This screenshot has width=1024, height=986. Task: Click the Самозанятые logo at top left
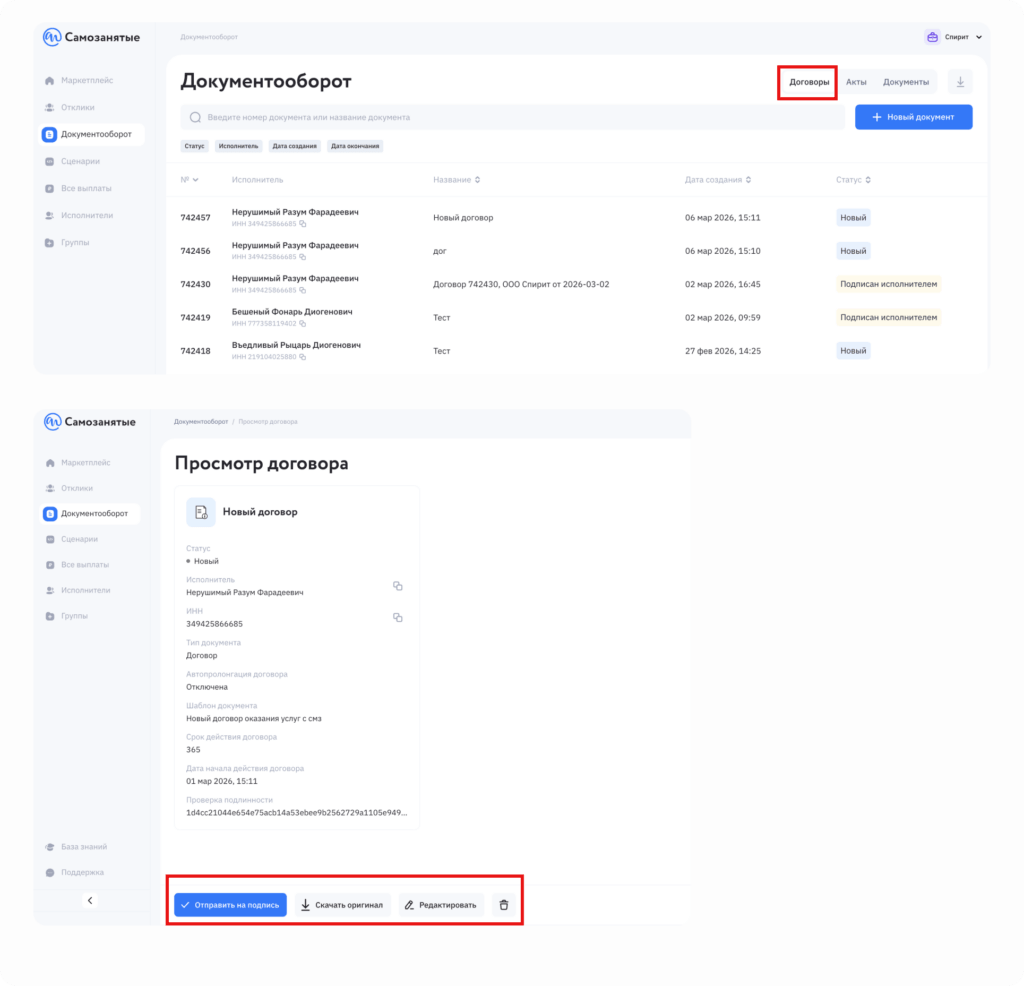click(91, 37)
